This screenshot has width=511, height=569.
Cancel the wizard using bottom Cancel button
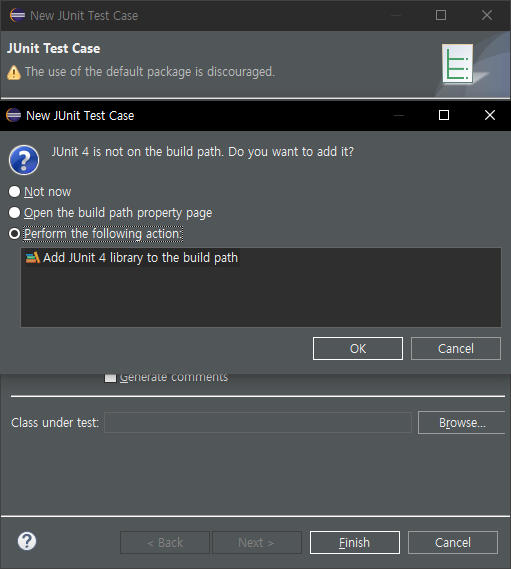point(453,543)
